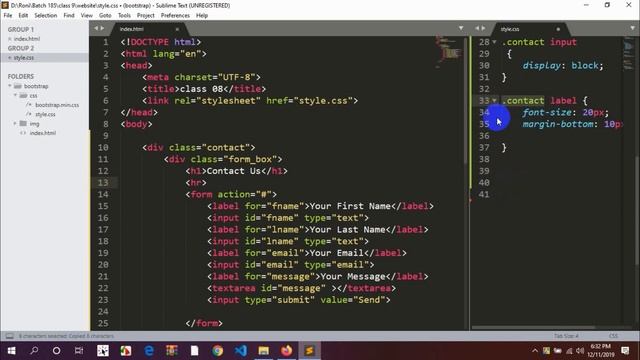640x360 pixels.
Task: Go to next tab in right pane
Action: tap(483, 28)
